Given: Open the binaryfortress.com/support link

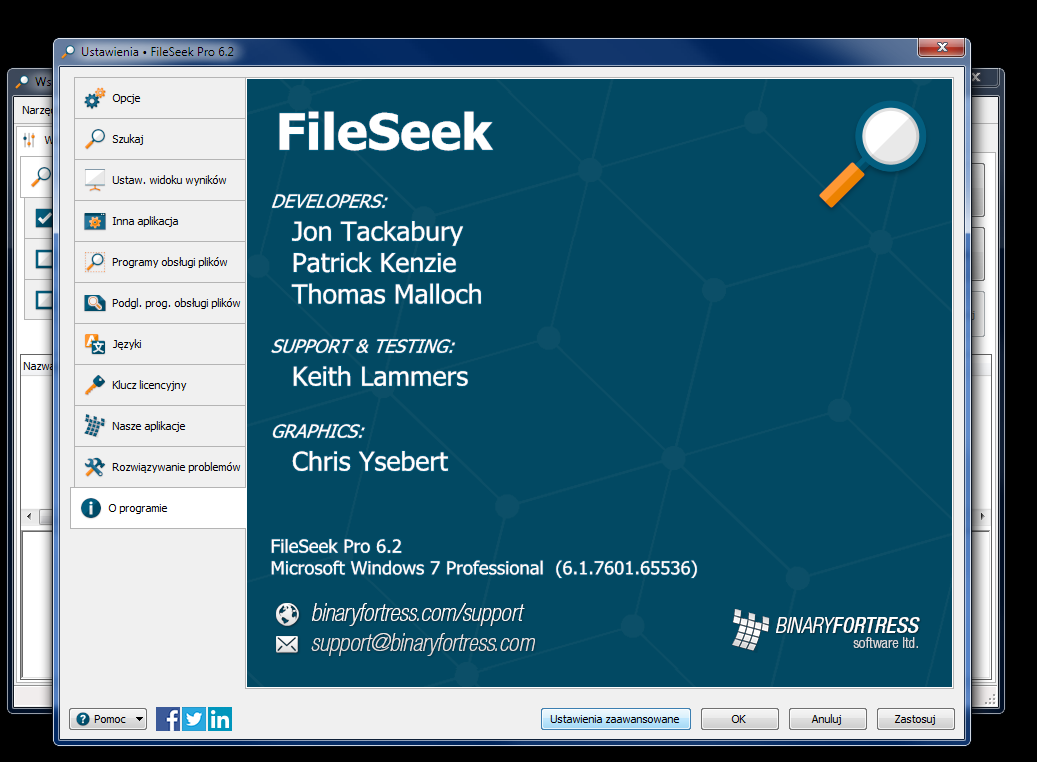Looking at the screenshot, I should tap(417, 613).
